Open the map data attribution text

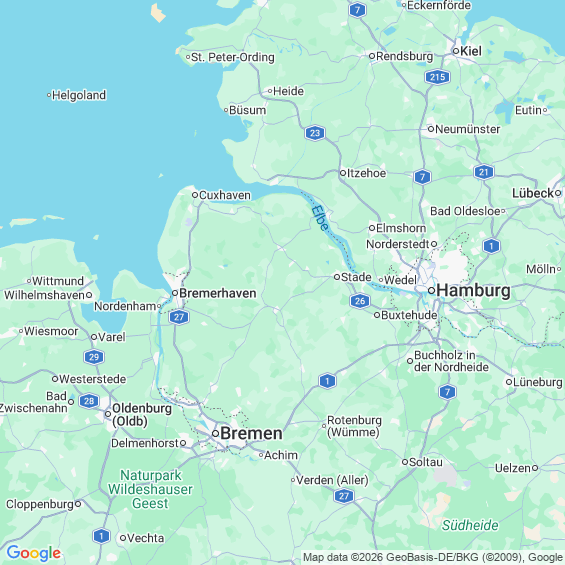[433, 557]
